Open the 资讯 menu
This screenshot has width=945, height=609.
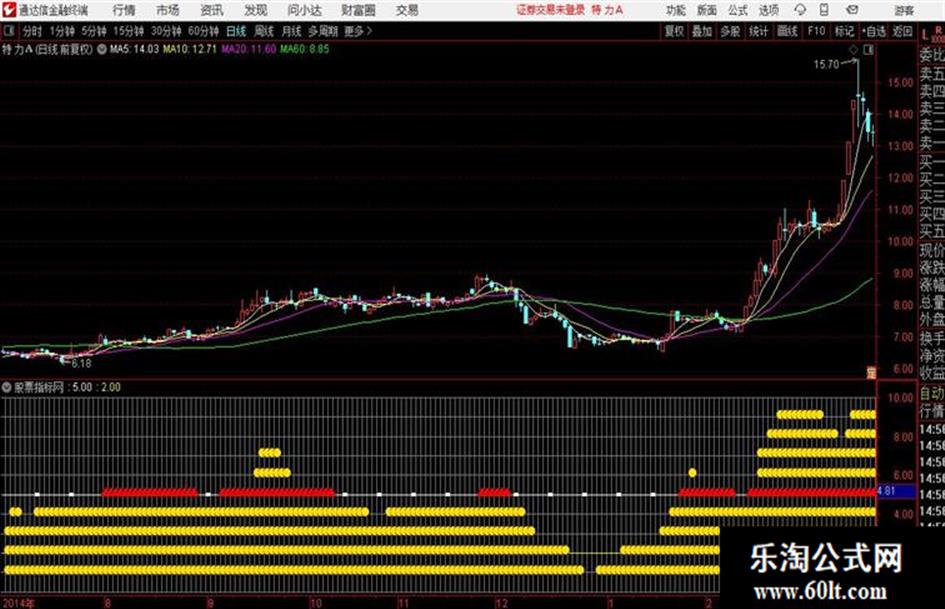(x=212, y=10)
